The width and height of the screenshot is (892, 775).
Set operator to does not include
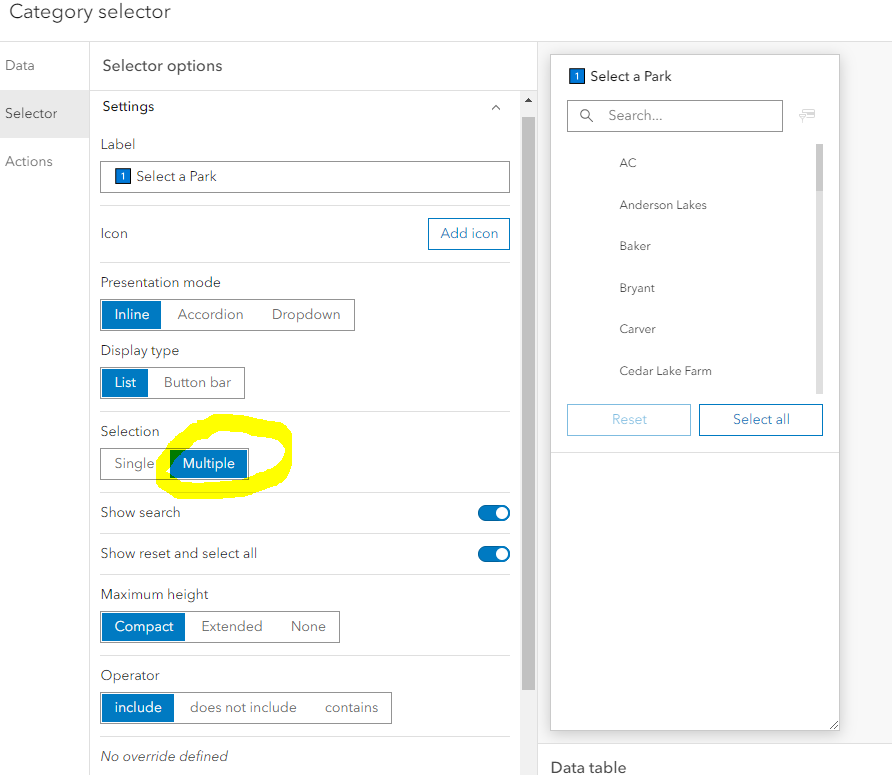click(x=243, y=708)
